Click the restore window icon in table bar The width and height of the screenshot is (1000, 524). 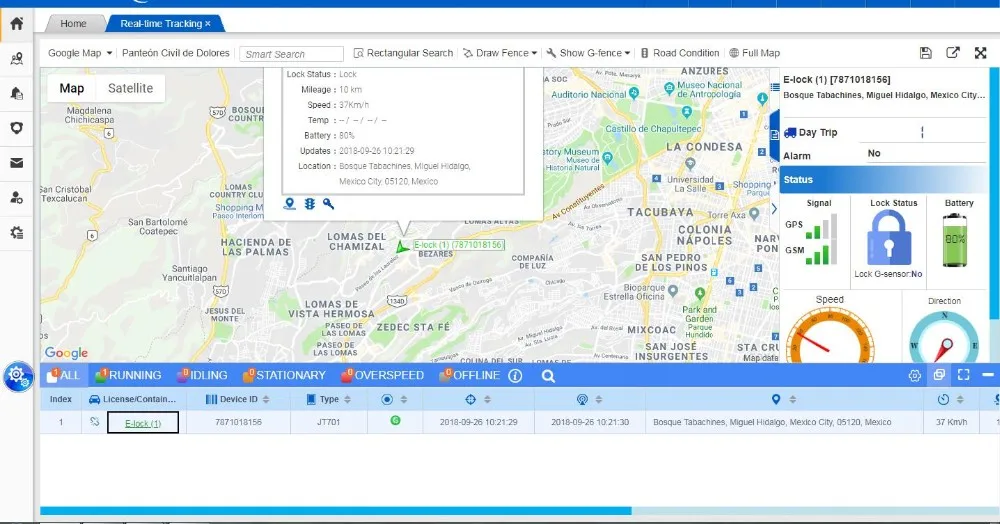click(x=939, y=375)
